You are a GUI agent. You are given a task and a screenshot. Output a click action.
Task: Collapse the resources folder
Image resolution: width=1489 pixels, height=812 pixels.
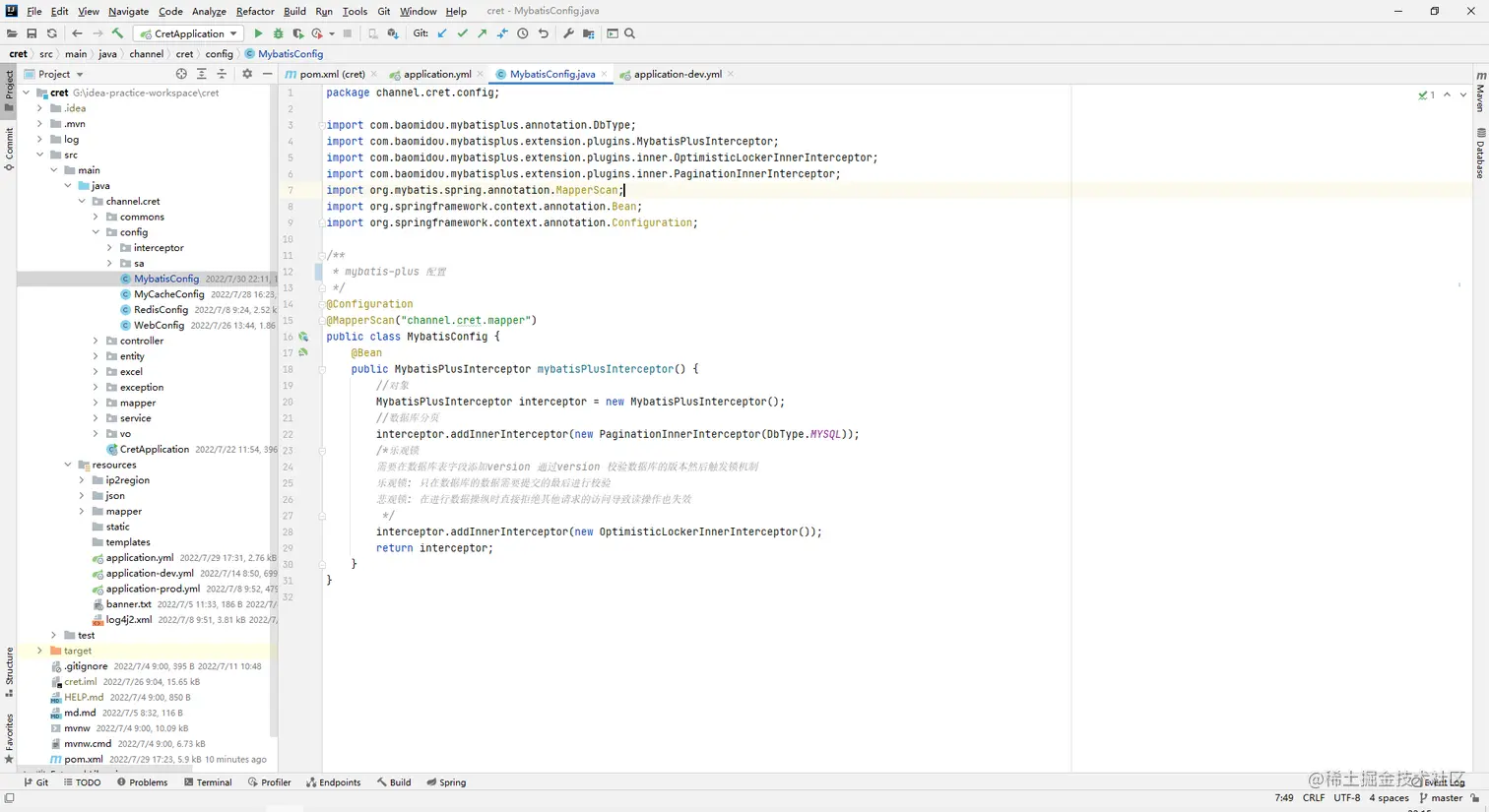point(67,464)
